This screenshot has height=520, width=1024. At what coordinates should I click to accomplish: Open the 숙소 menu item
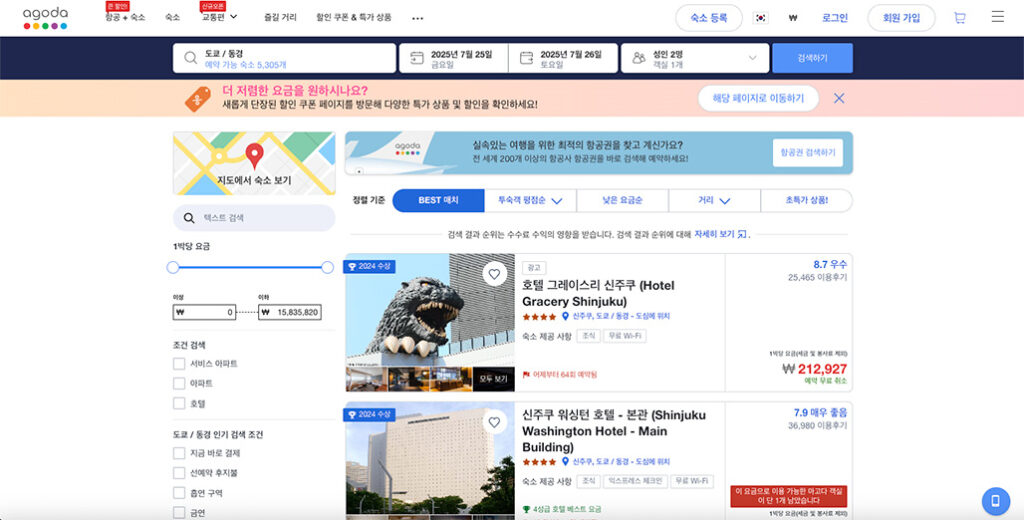pyautogui.click(x=172, y=18)
